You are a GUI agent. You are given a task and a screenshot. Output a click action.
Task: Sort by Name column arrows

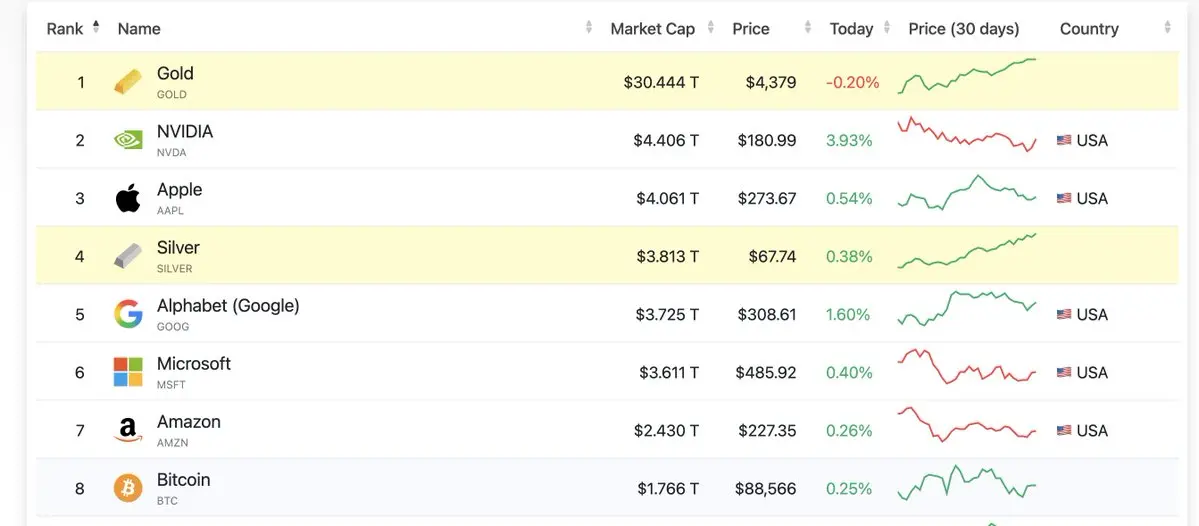click(x=589, y=28)
